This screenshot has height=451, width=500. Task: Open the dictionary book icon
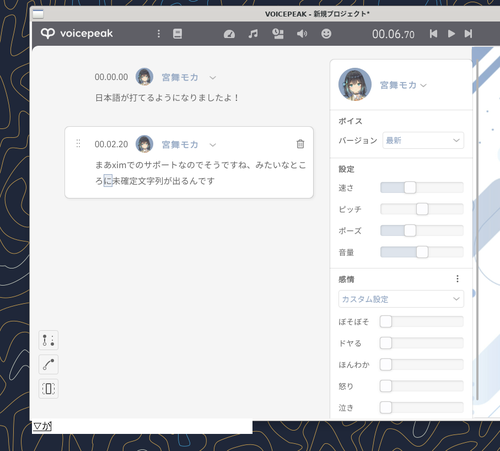(177, 34)
